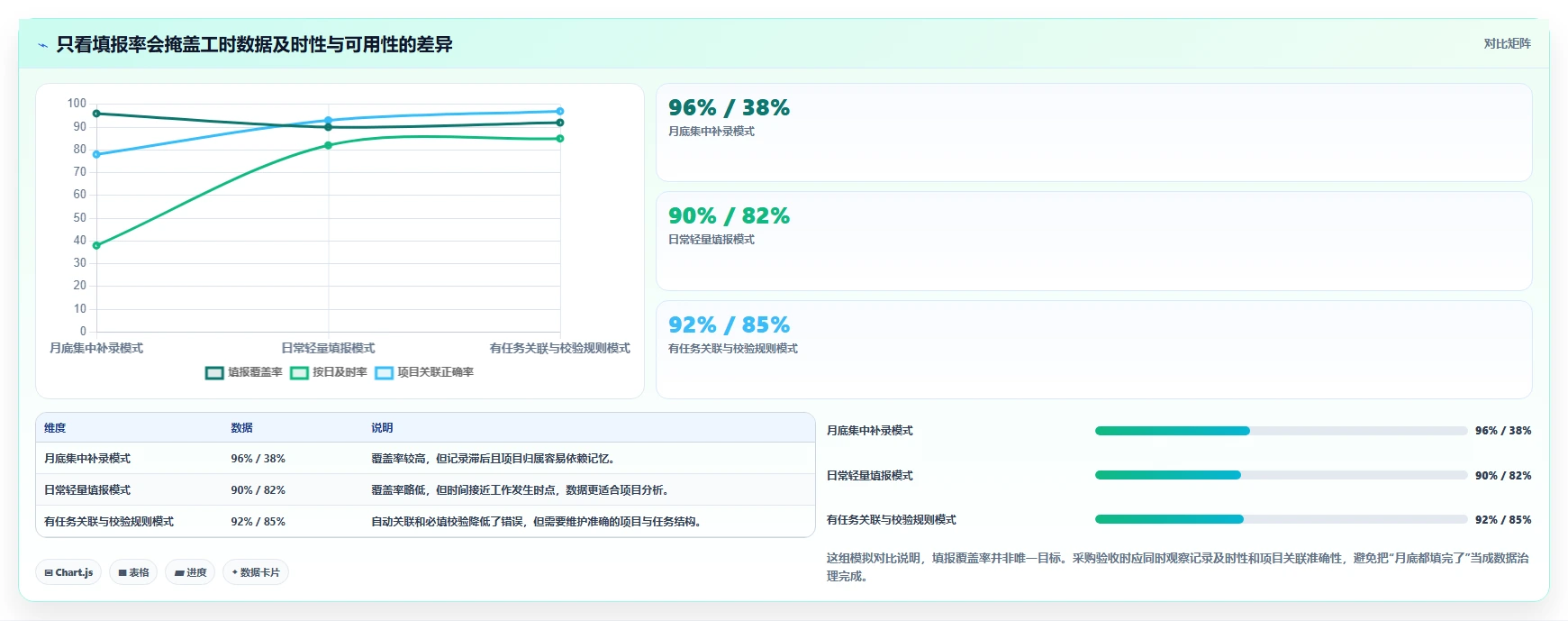Toggle the 项目关联正确率 legend item
The width and height of the screenshot is (1568, 621).
pos(424,372)
